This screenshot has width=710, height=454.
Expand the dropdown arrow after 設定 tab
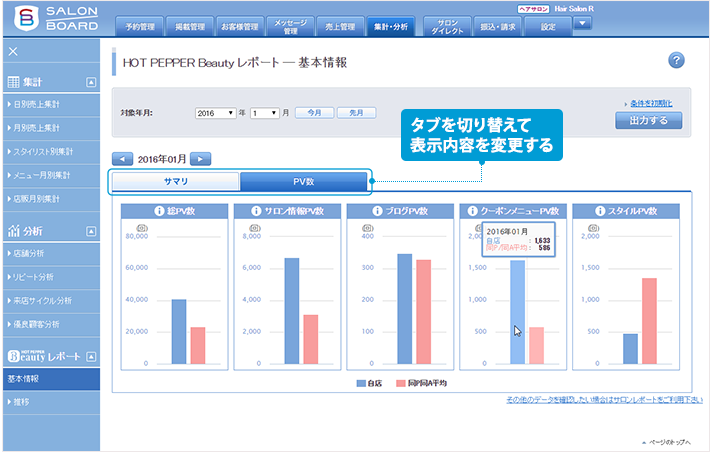tap(582, 23)
